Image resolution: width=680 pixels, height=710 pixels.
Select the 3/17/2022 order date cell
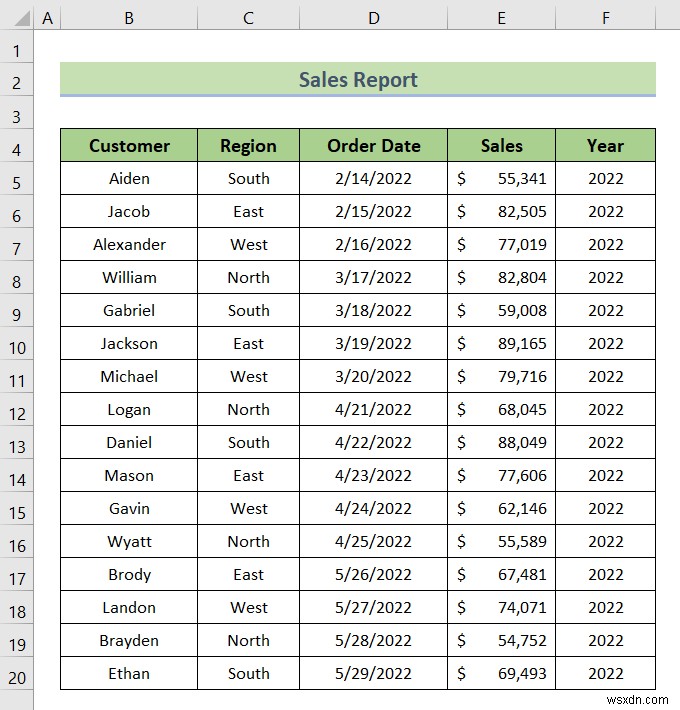point(373,278)
